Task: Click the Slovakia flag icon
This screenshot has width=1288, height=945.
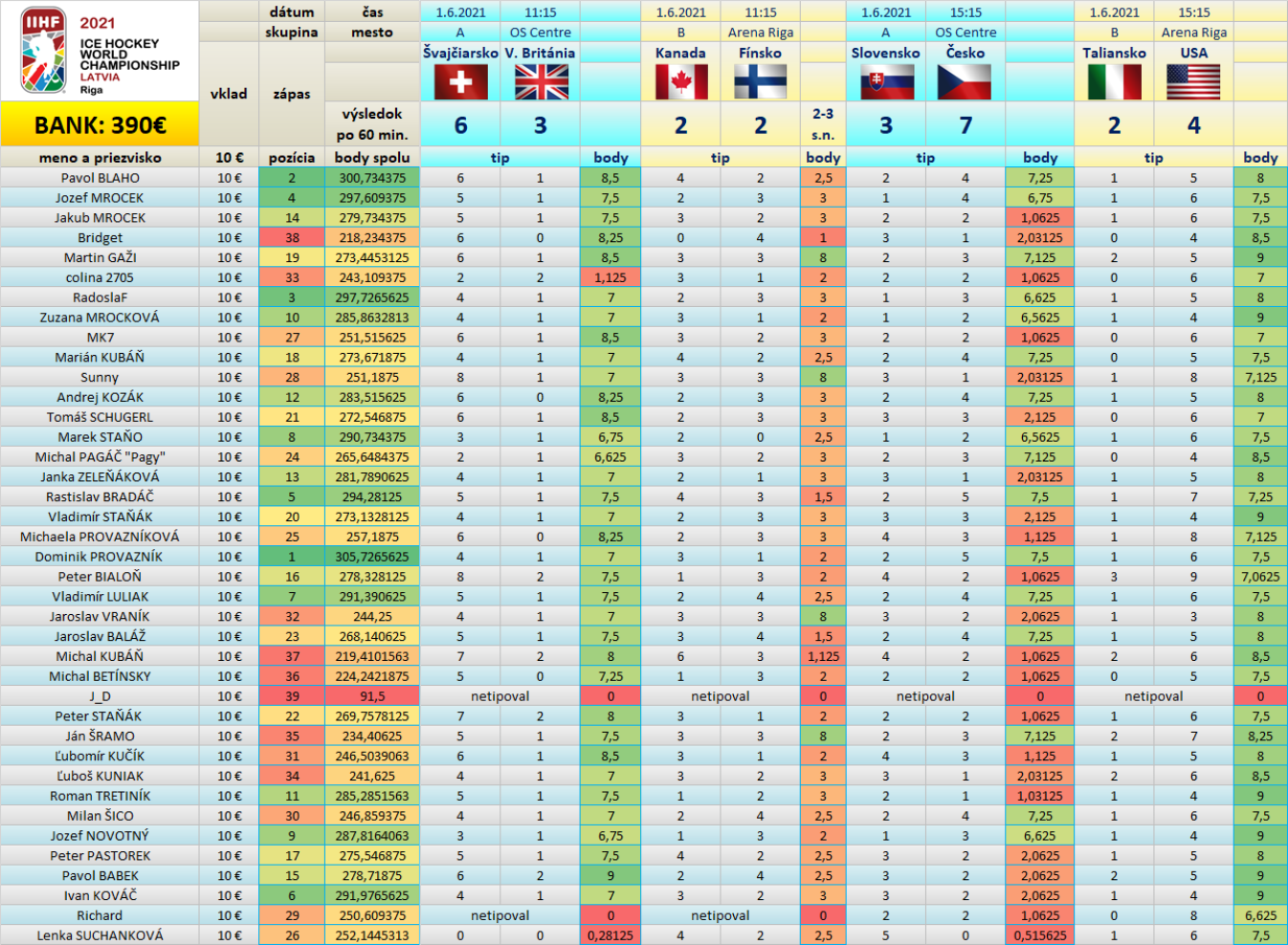Action: coord(886,82)
